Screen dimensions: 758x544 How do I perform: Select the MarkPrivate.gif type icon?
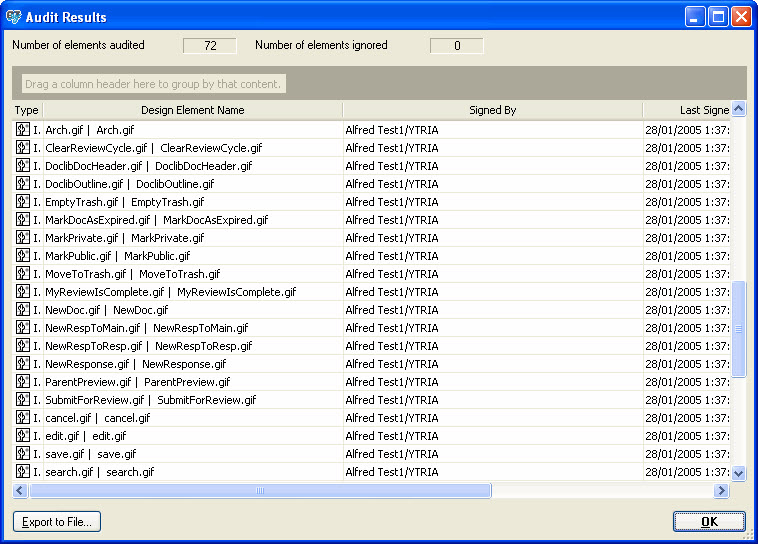(x=22, y=238)
